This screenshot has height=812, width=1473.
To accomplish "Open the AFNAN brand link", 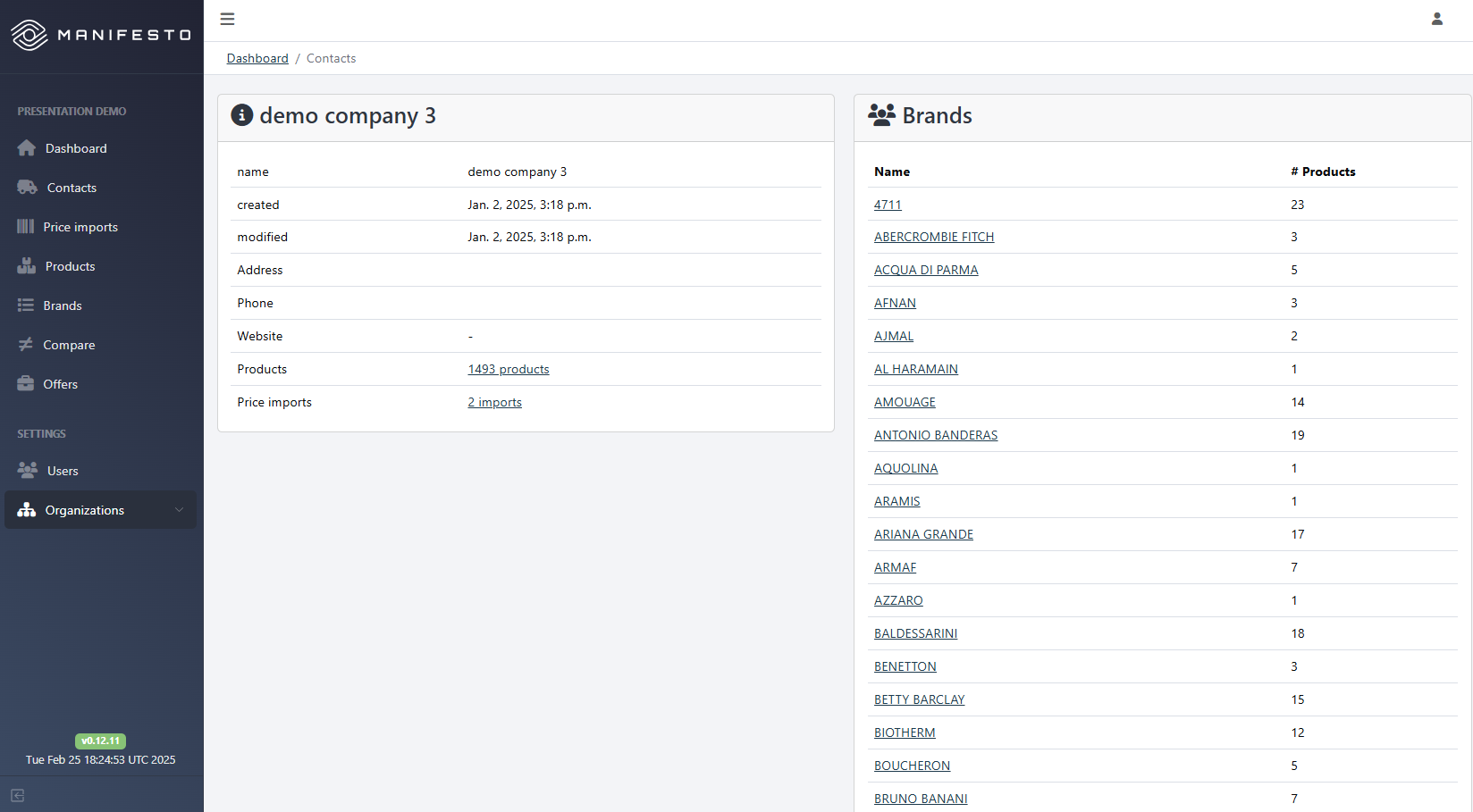I will [895, 303].
